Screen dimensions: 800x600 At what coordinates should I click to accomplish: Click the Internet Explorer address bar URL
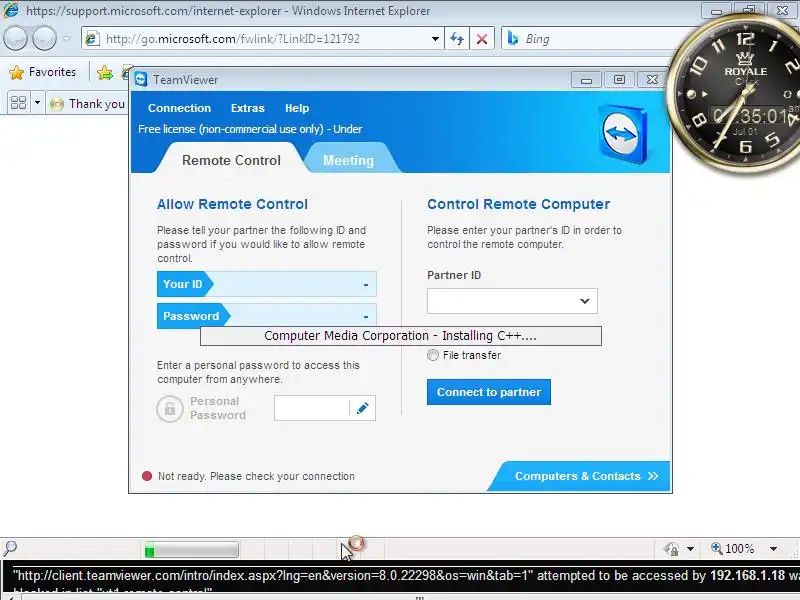(x=233, y=39)
